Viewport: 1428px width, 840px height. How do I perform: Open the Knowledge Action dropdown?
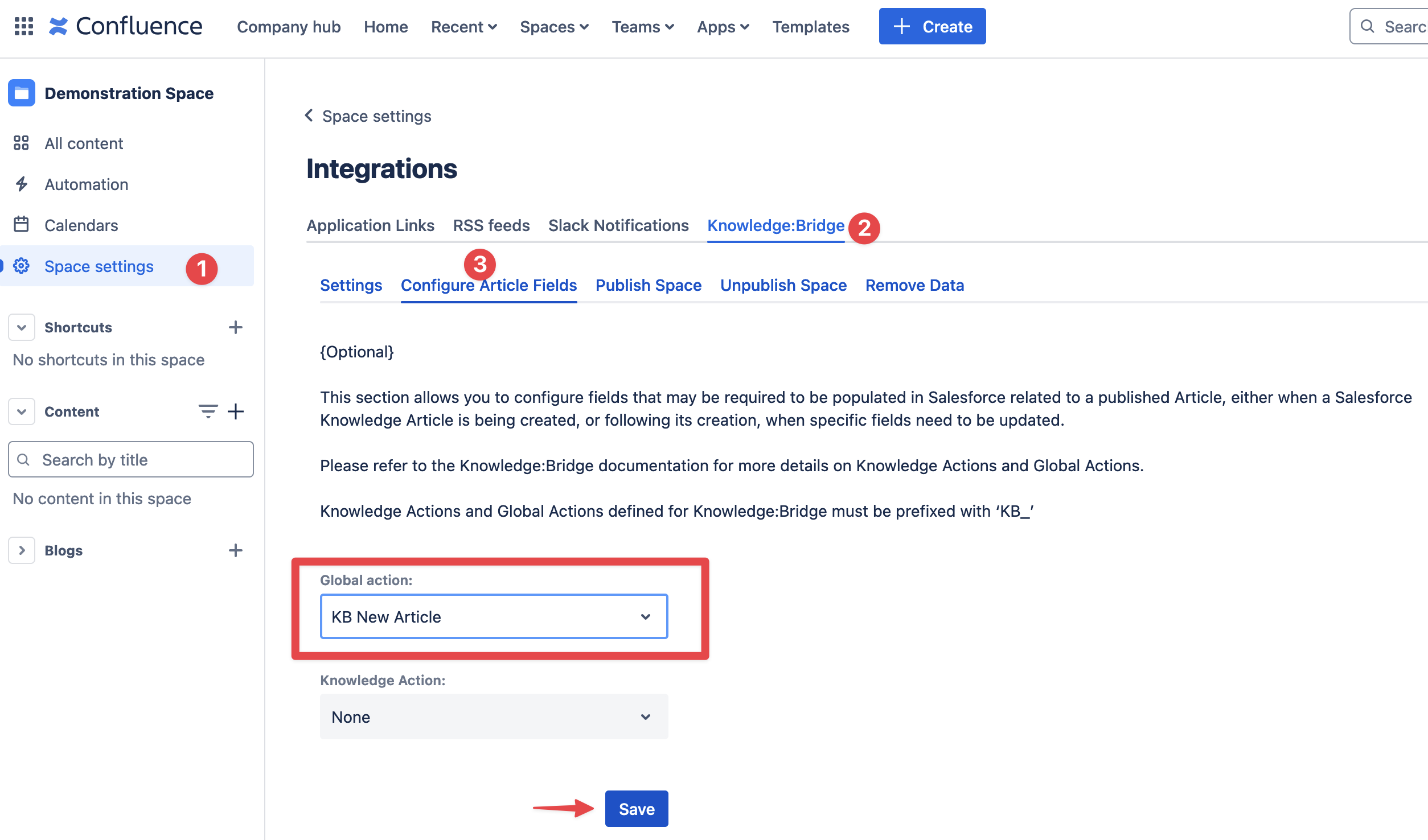coord(494,717)
